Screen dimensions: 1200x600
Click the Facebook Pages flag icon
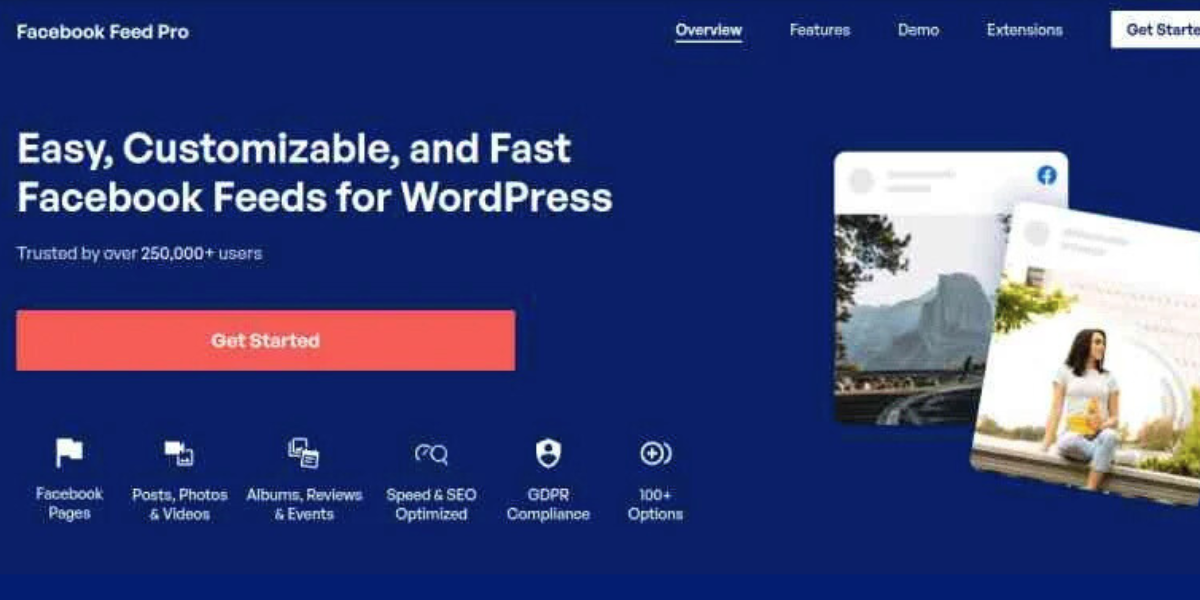[x=69, y=454]
